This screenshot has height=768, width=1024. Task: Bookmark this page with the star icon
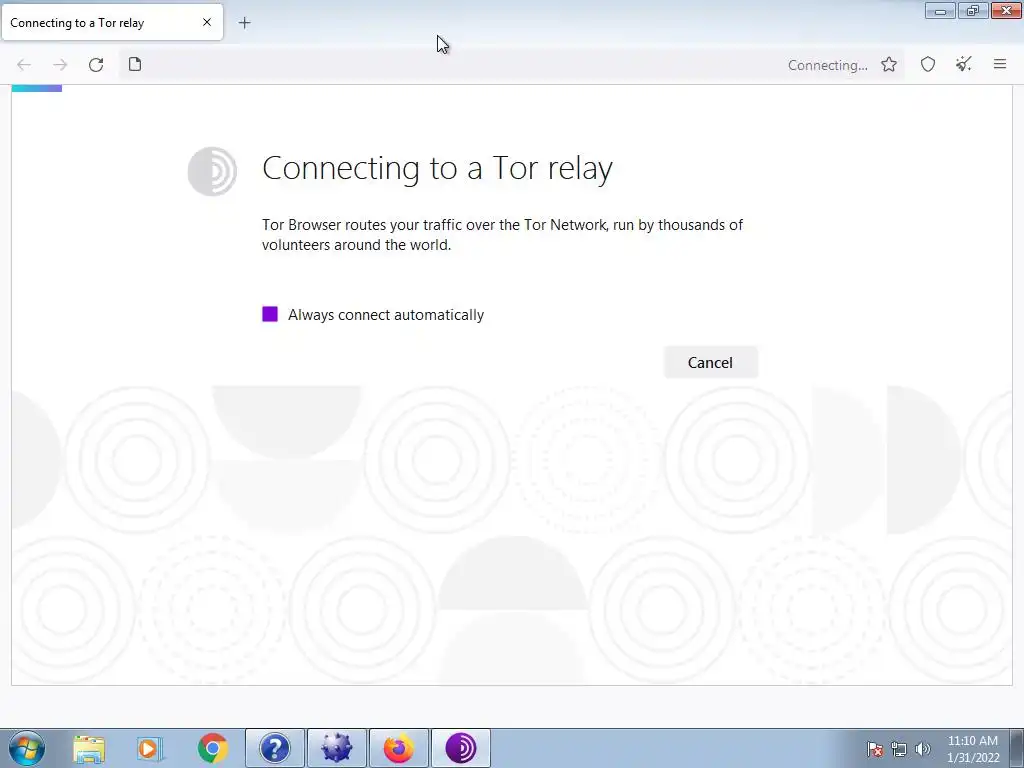(889, 64)
